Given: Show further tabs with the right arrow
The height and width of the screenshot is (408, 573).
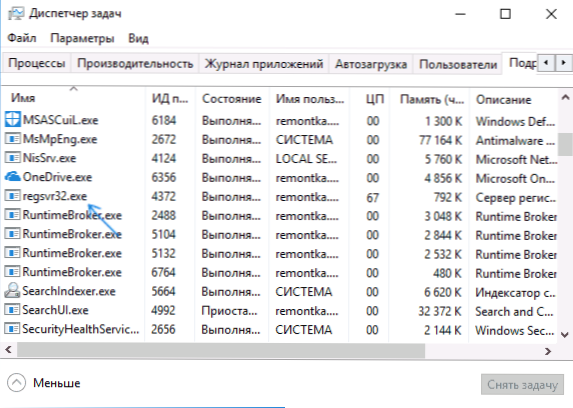Looking at the screenshot, I should [564, 63].
